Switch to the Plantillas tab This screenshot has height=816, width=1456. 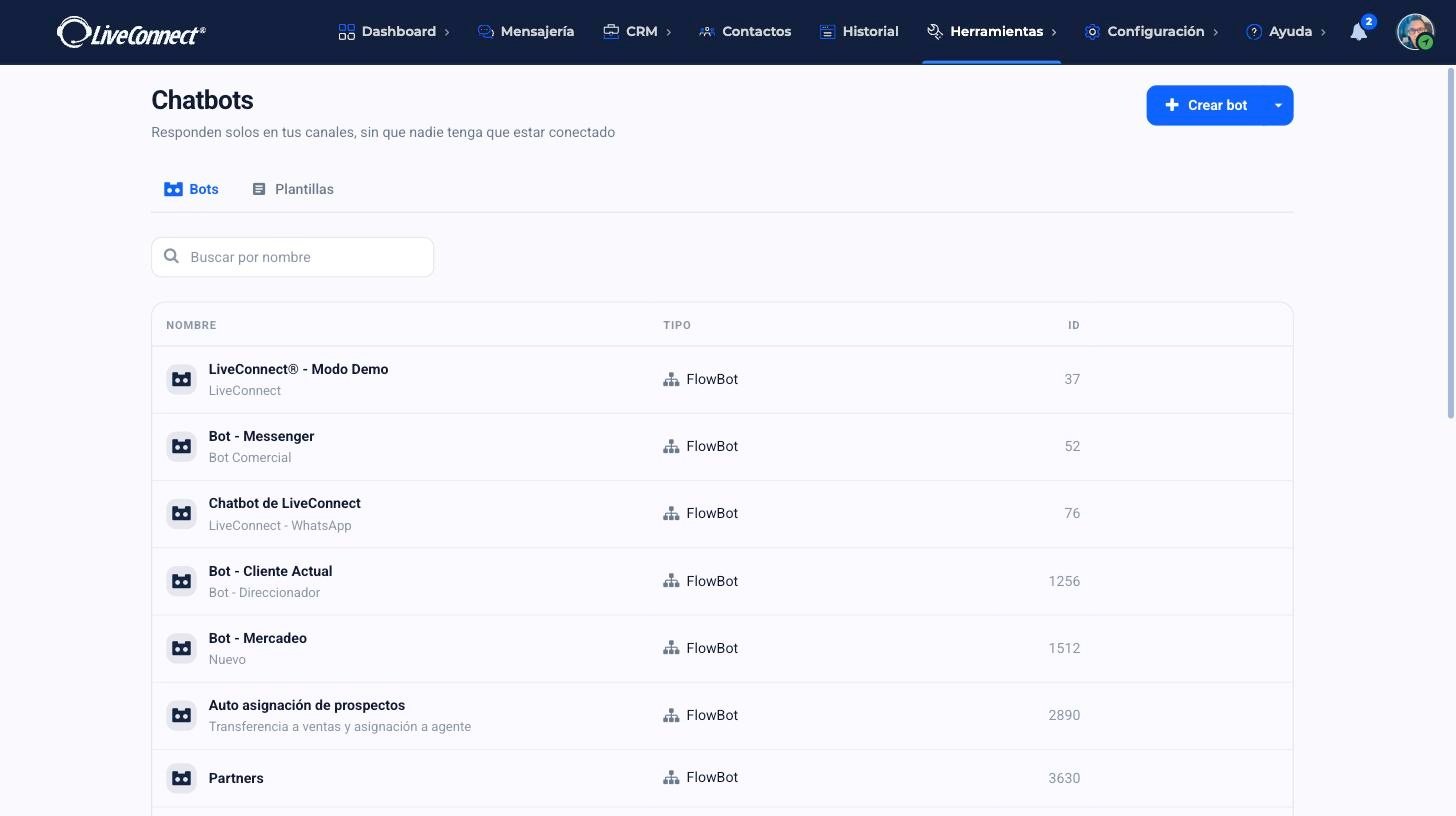coord(293,189)
